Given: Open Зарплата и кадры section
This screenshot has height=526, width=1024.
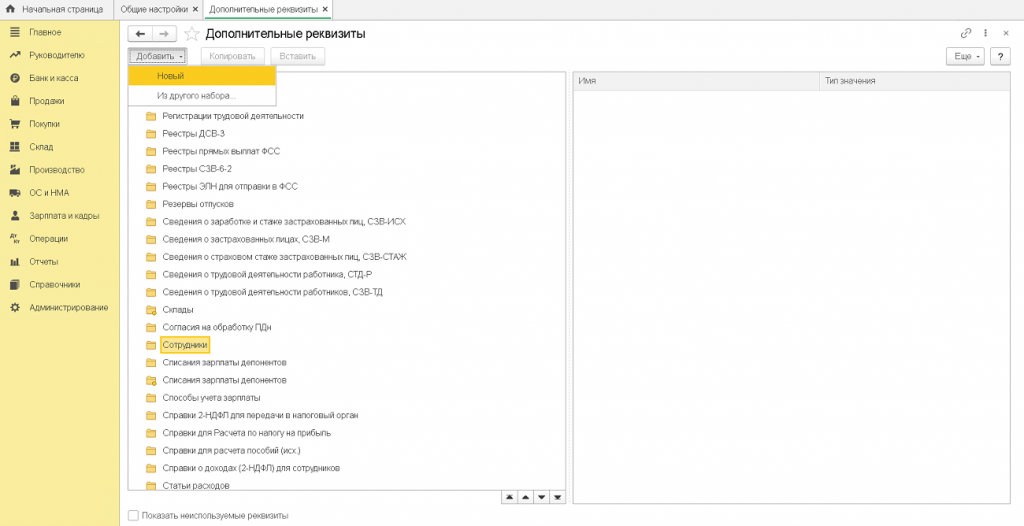Looking at the screenshot, I should 64,216.
